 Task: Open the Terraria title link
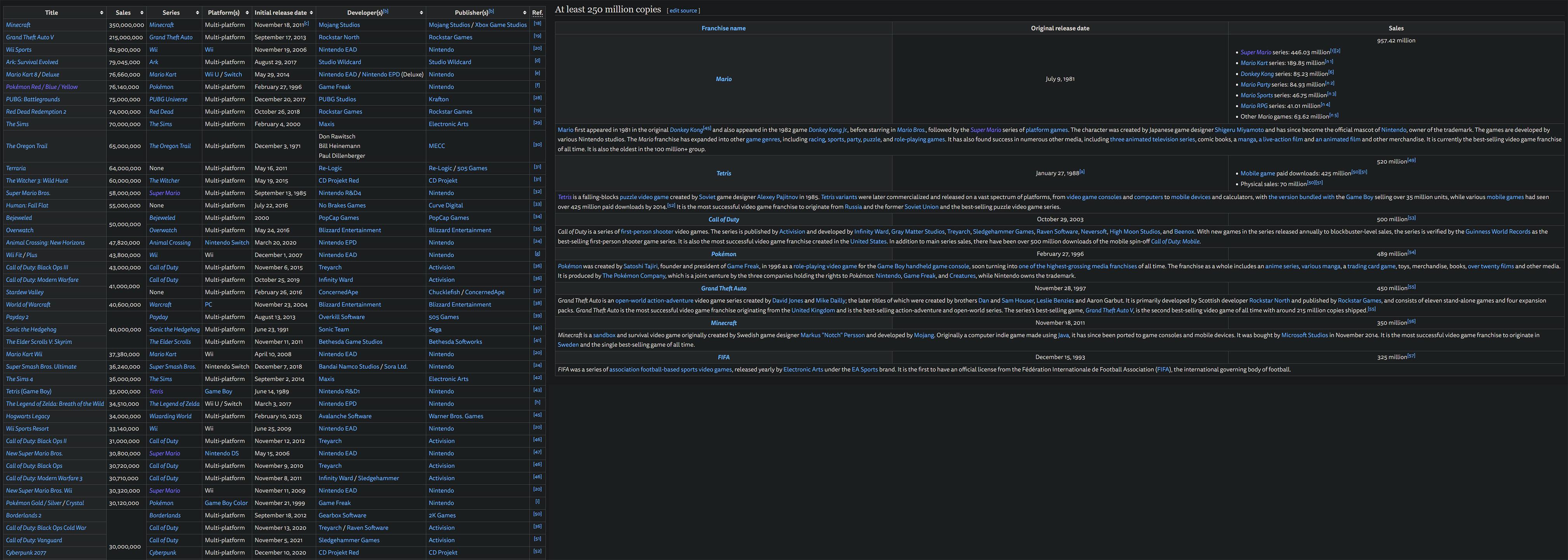click(16, 168)
